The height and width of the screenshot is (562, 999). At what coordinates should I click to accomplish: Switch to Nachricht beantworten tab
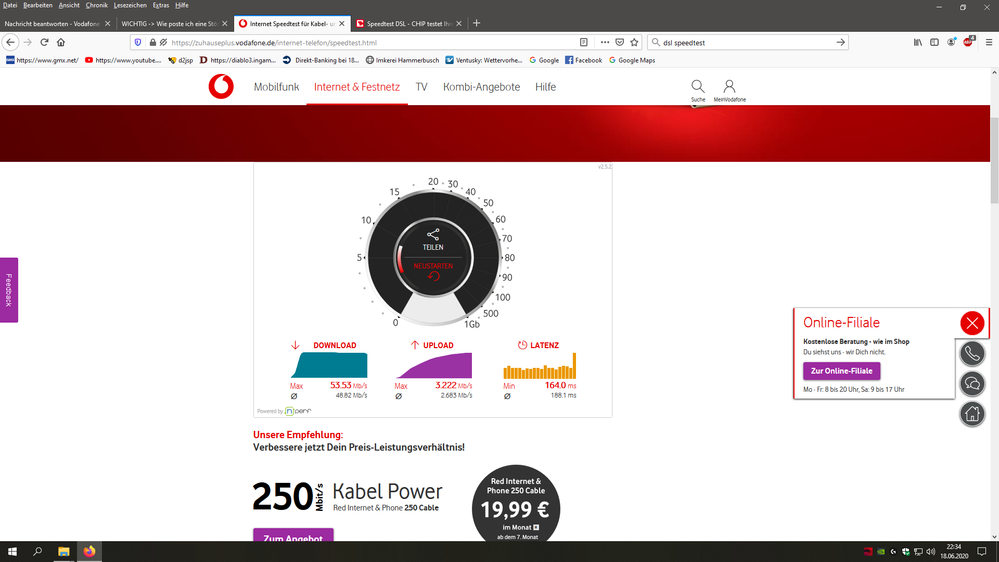(x=52, y=24)
